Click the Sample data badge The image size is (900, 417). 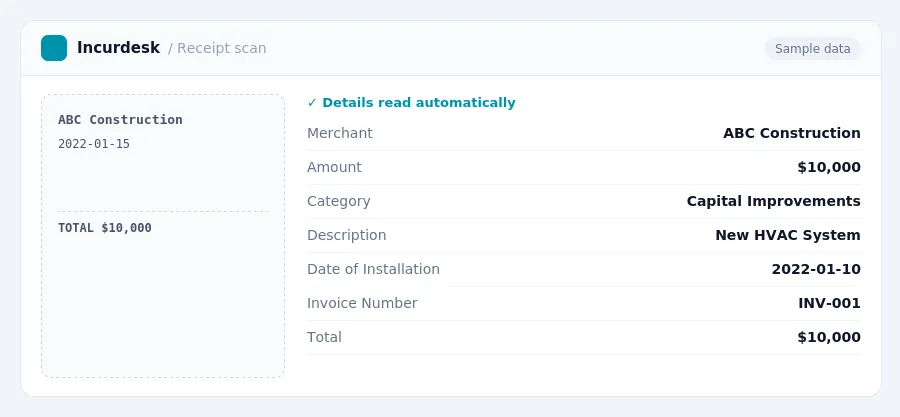[812, 49]
